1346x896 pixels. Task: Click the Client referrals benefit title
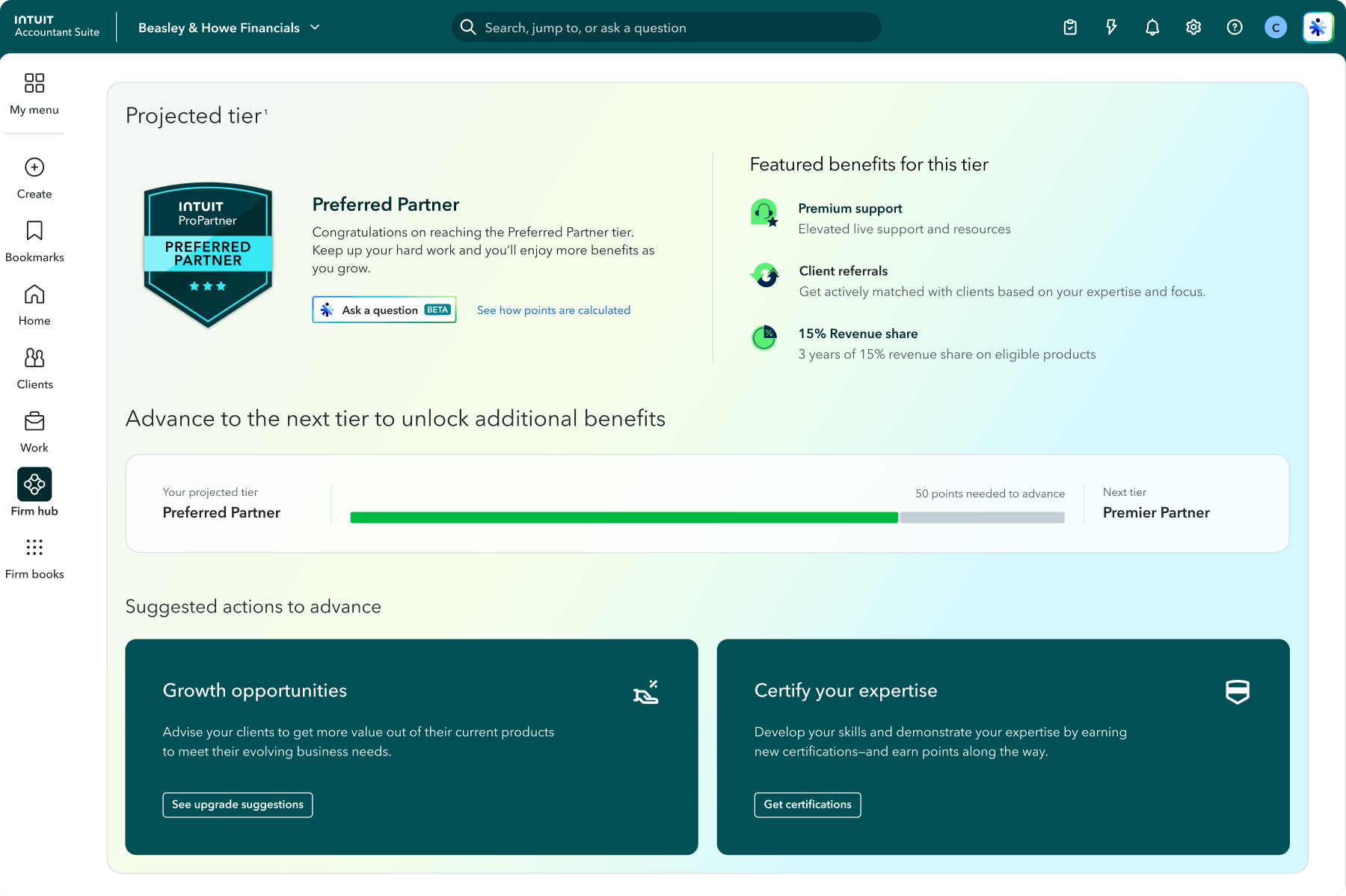(843, 271)
